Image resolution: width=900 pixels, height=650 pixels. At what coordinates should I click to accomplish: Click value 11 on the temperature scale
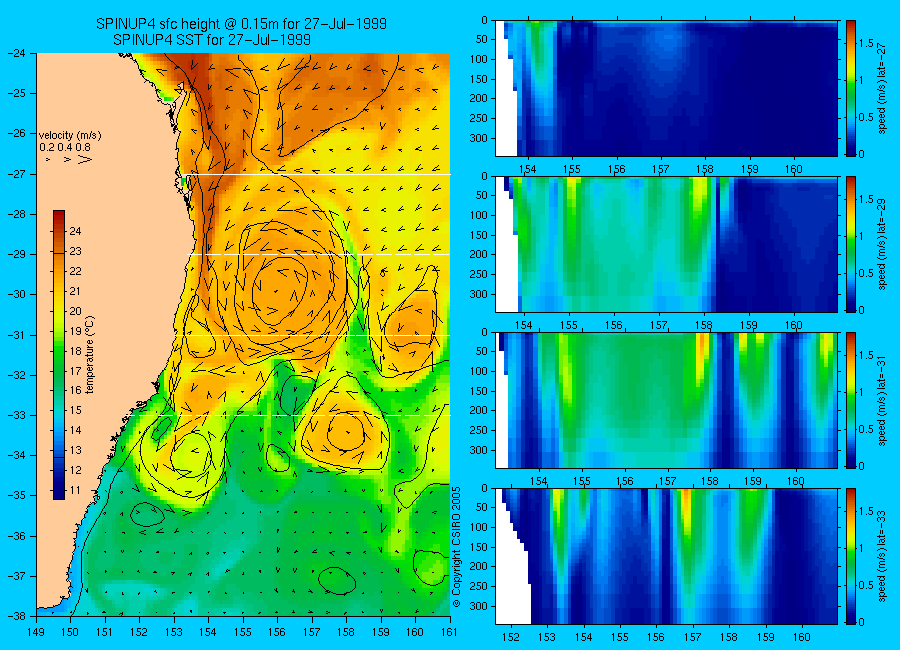coord(75,490)
